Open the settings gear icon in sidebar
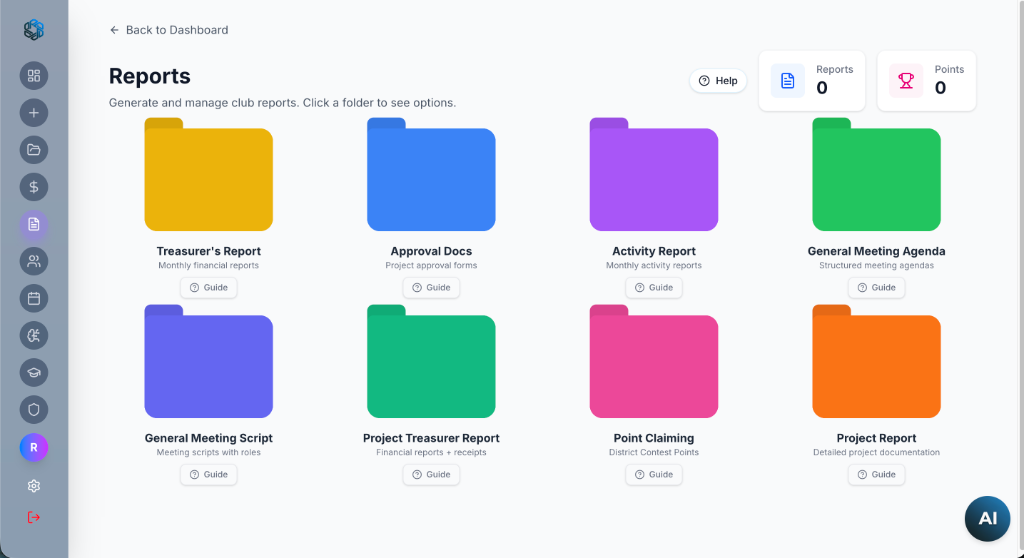This screenshot has width=1024, height=558. [34, 486]
